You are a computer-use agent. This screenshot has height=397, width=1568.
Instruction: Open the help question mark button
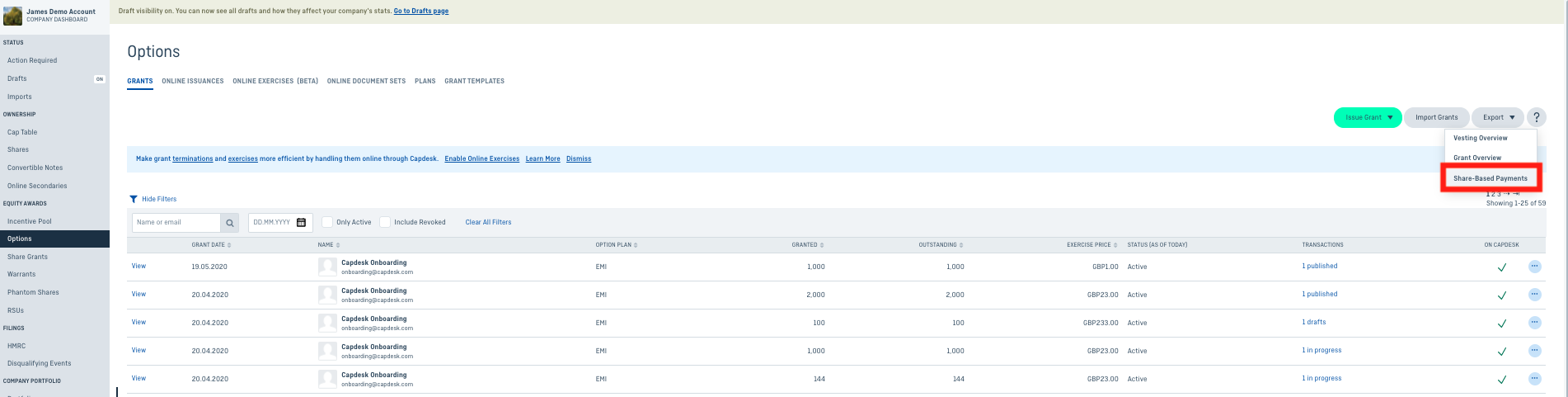pyautogui.click(x=1536, y=117)
